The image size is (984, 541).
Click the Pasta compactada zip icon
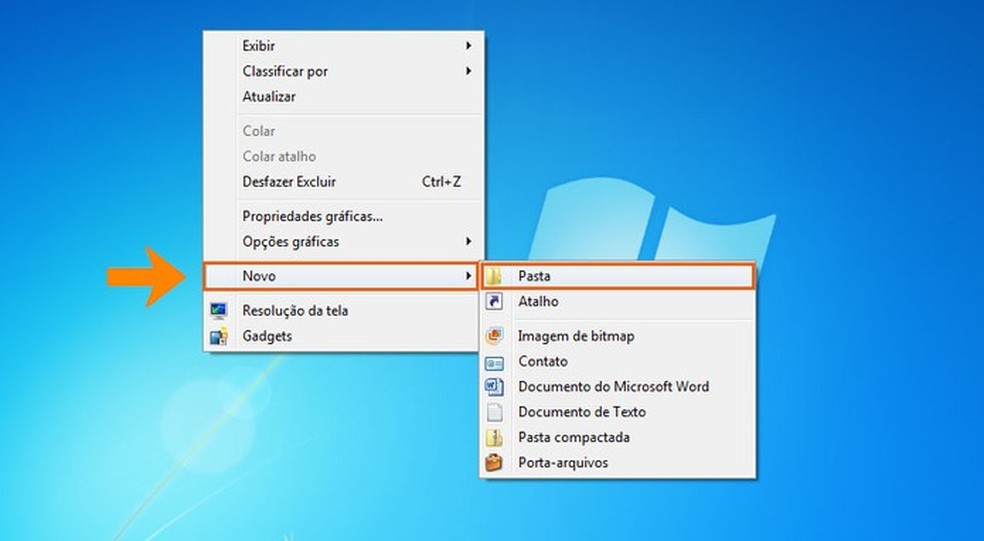[x=494, y=437]
